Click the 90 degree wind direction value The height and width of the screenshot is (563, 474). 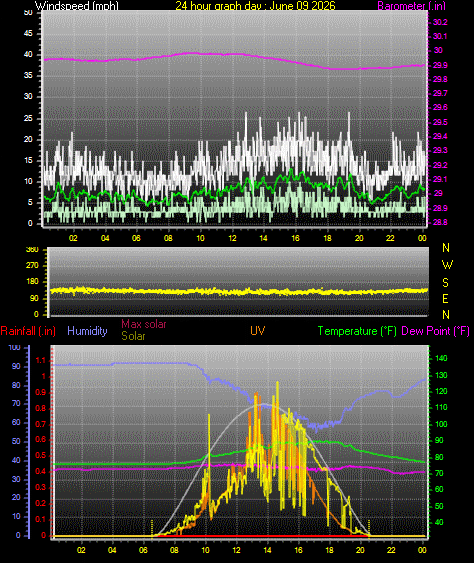(x=34, y=298)
